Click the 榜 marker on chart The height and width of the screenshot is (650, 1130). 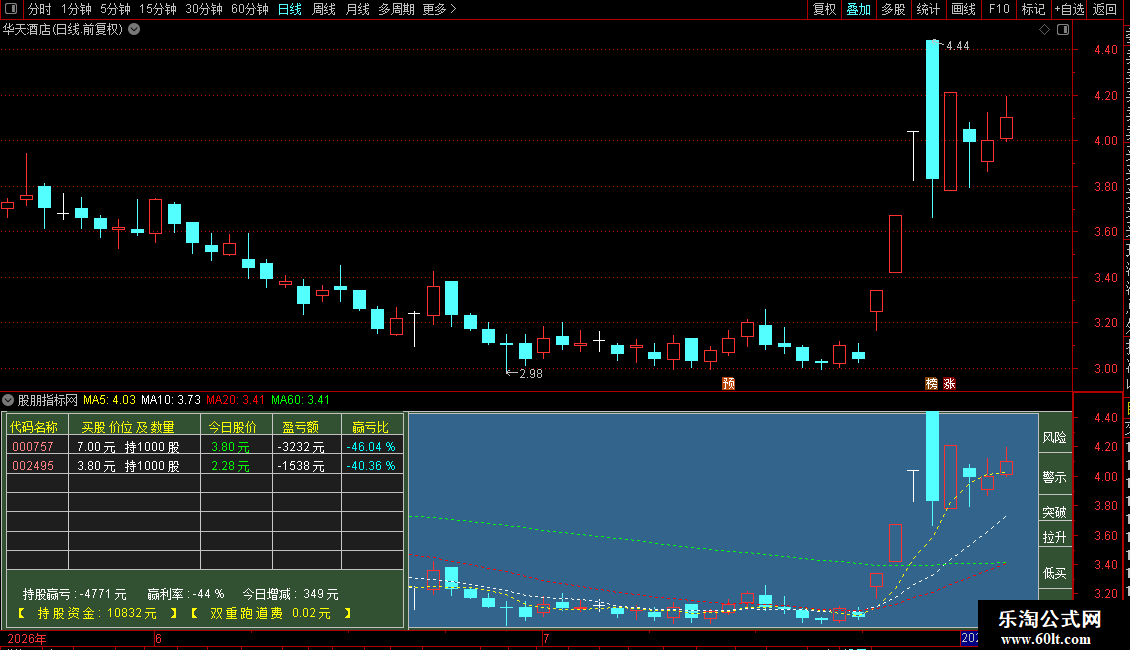pyautogui.click(x=932, y=383)
